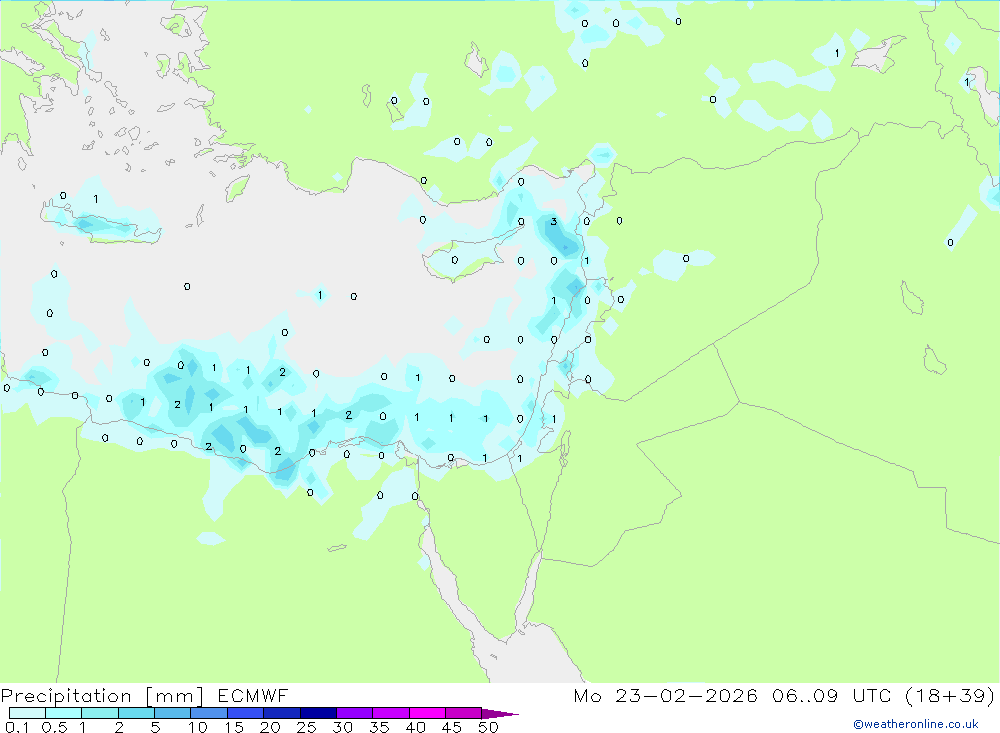Select the '40' legend scale label
Screen dimensions: 1000x733
(x=416, y=727)
